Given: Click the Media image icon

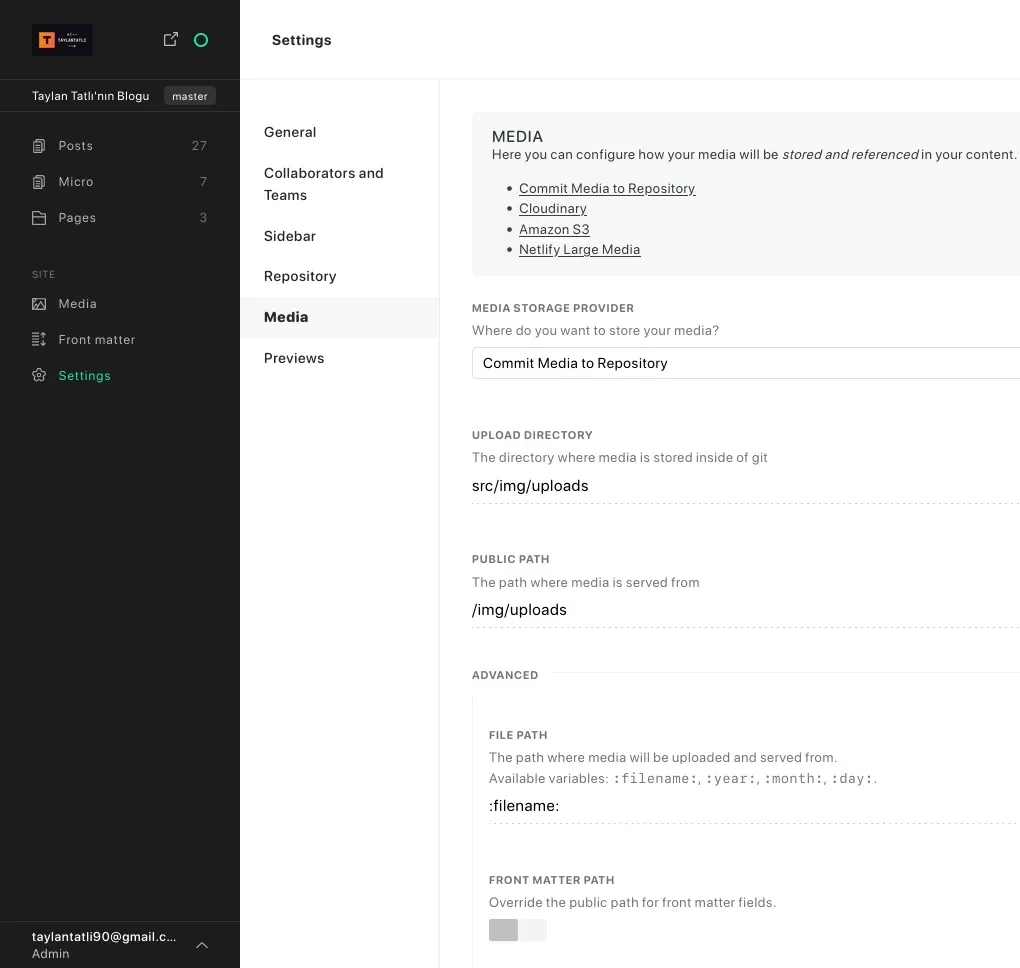Looking at the screenshot, I should [39, 304].
